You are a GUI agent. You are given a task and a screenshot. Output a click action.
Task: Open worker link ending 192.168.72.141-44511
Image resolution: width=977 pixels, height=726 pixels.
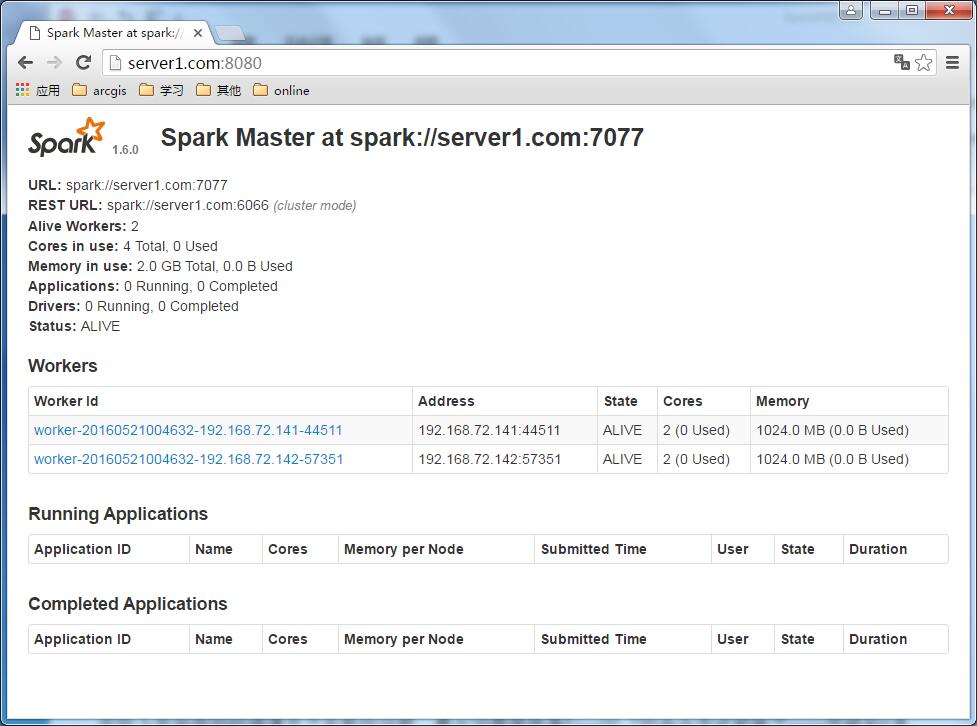tap(188, 430)
